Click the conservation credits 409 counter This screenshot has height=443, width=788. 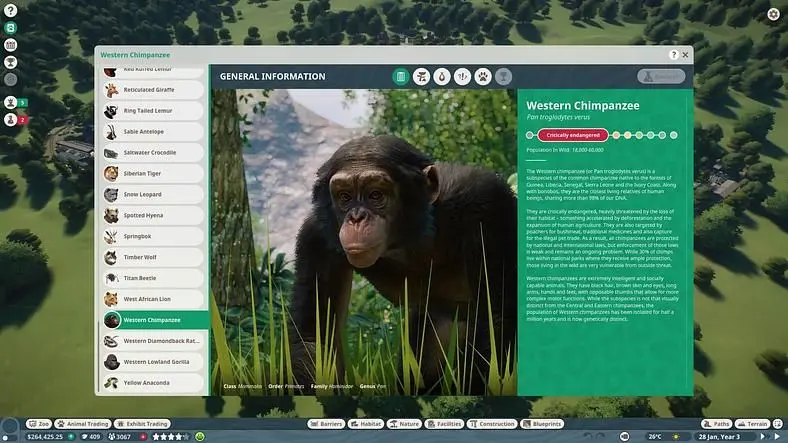point(91,436)
